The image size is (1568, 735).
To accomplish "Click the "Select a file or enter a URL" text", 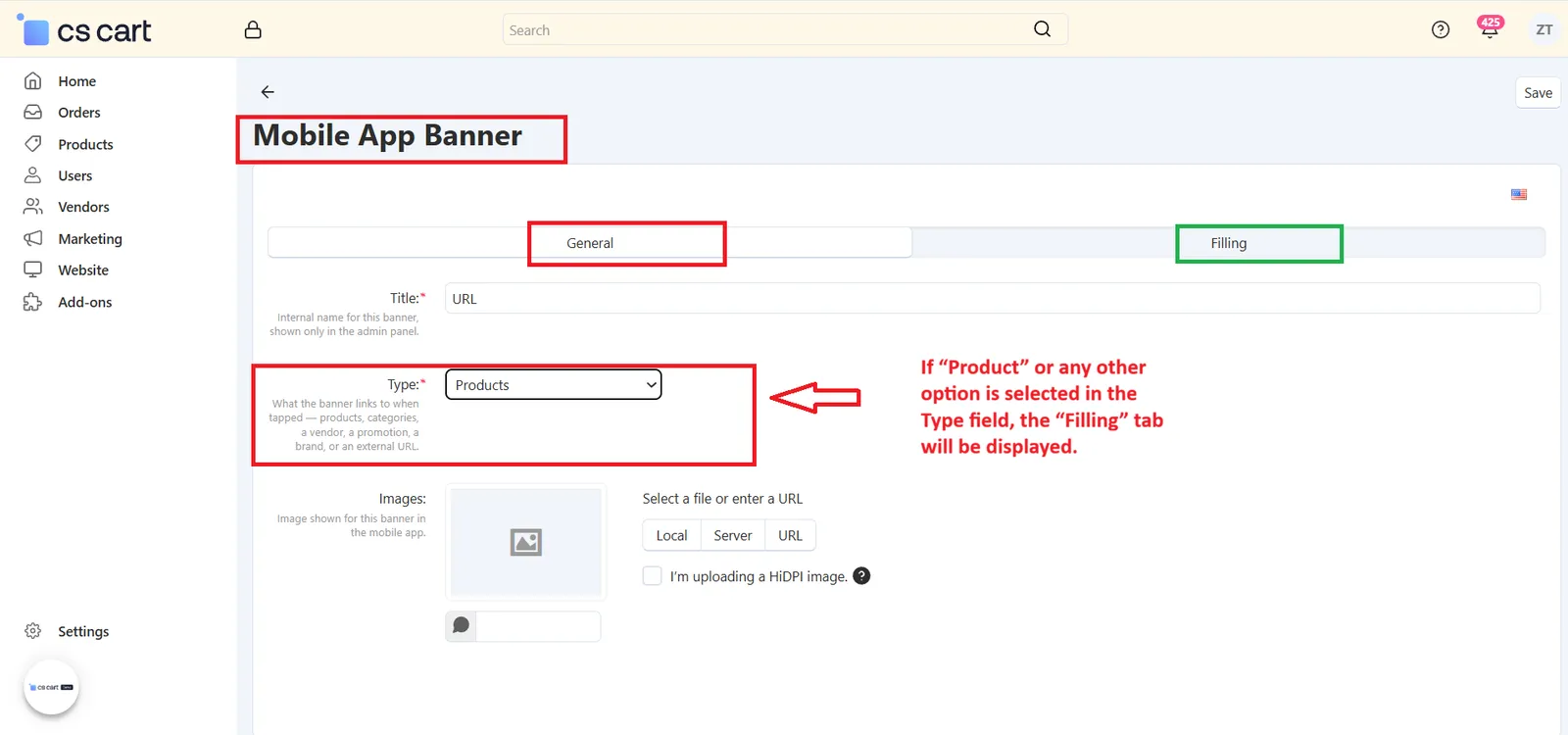I will pyautogui.click(x=722, y=499).
